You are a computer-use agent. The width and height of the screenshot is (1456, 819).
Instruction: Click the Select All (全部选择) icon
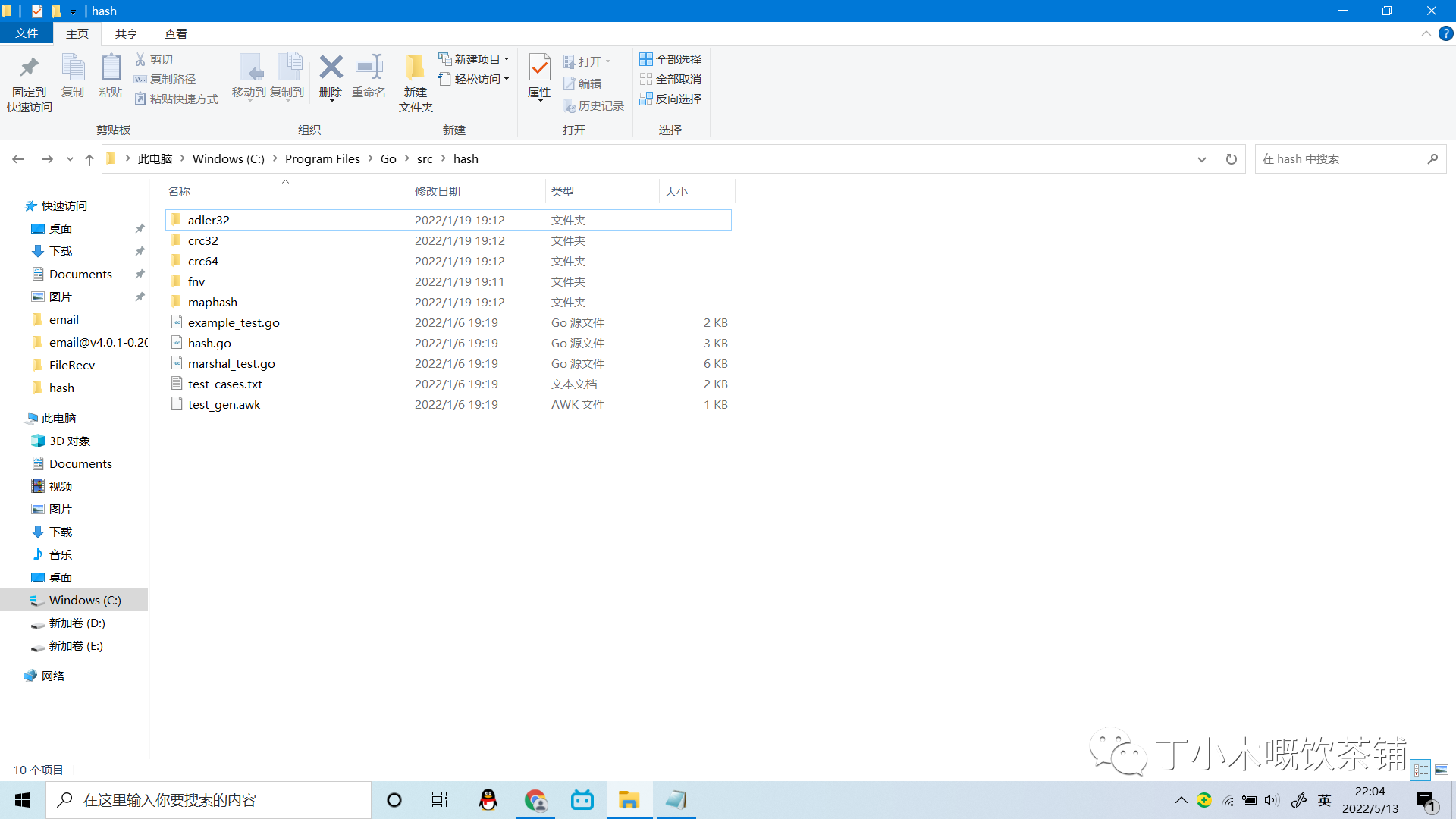646,59
